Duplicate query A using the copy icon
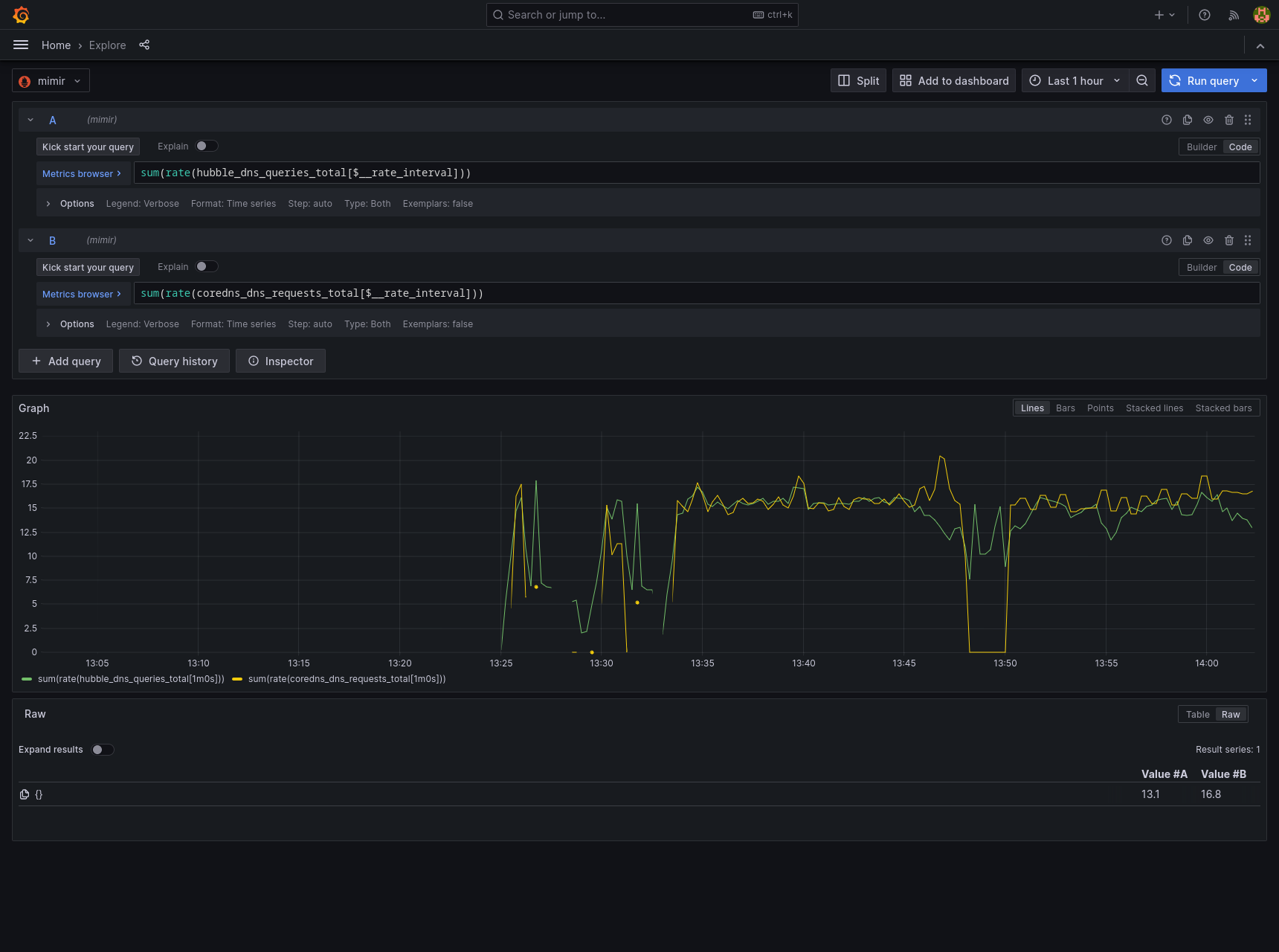This screenshot has height=952, width=1279. [1187, 119]
